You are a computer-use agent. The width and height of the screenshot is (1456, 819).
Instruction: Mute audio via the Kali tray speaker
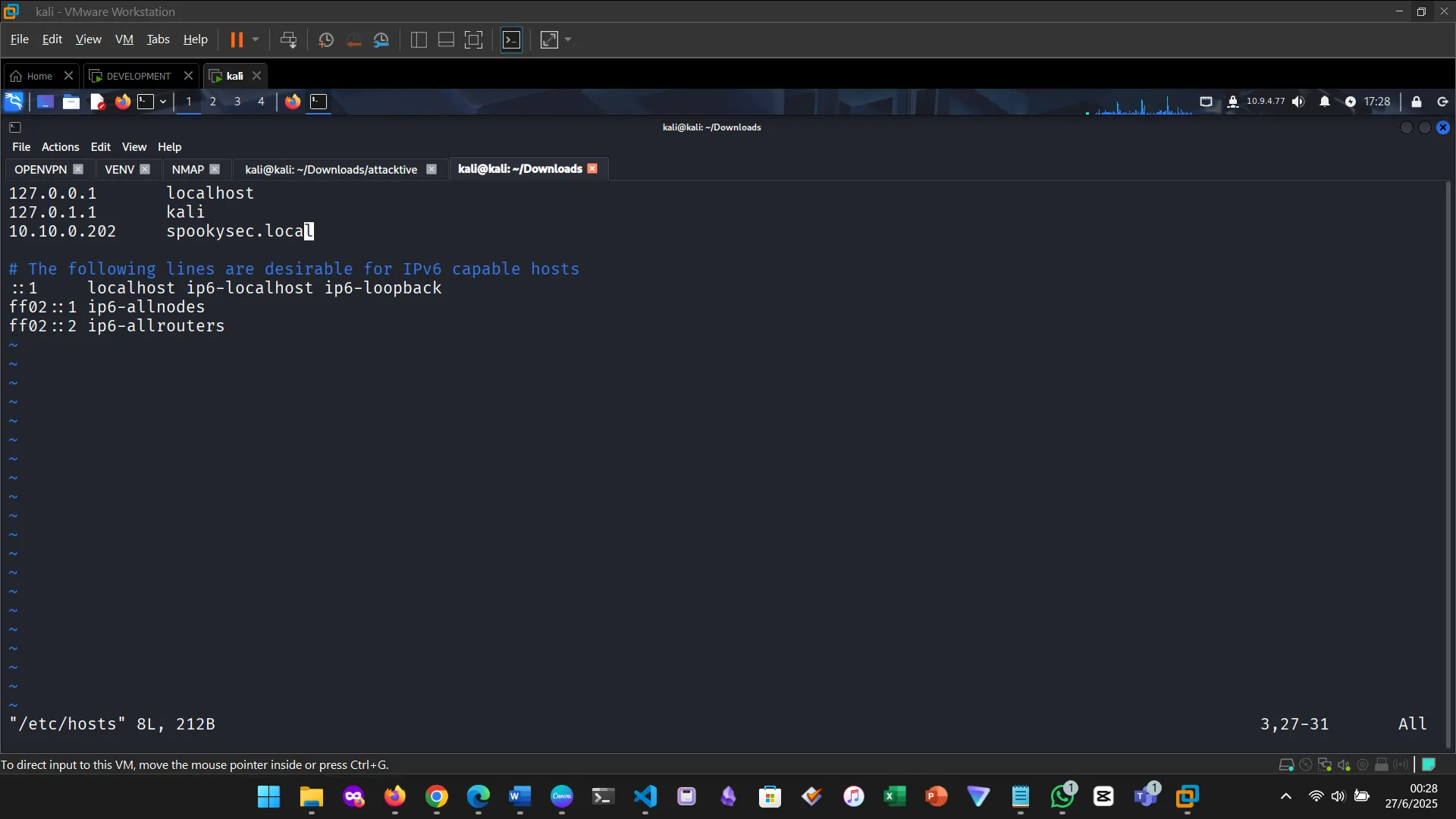[x=1298, y=101]
